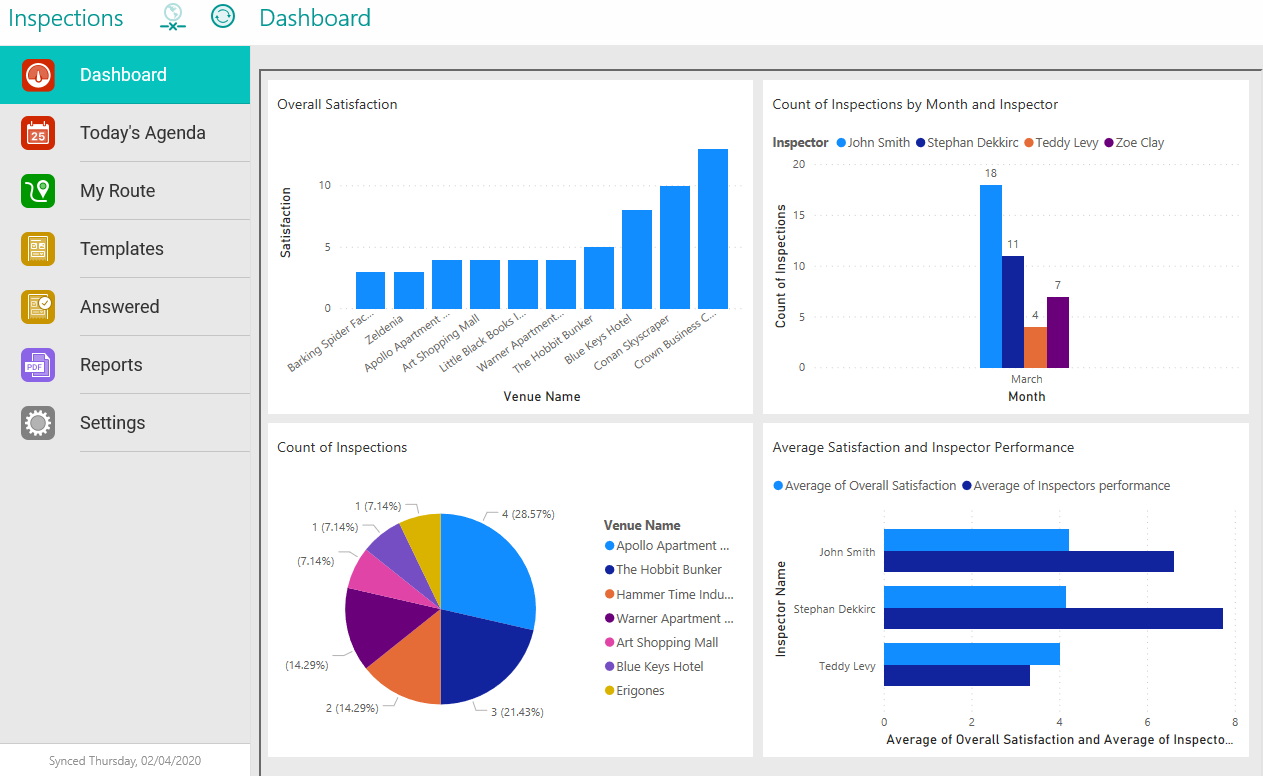The height and width of the screenshot is (776, 1263).
Task: Open the Reports menu item
Action: point(111,365)
